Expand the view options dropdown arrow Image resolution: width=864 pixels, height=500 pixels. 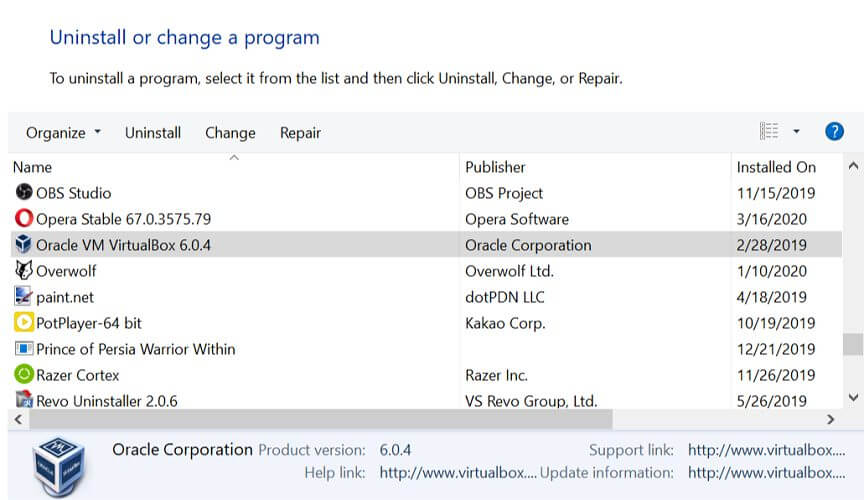point(796,132)
